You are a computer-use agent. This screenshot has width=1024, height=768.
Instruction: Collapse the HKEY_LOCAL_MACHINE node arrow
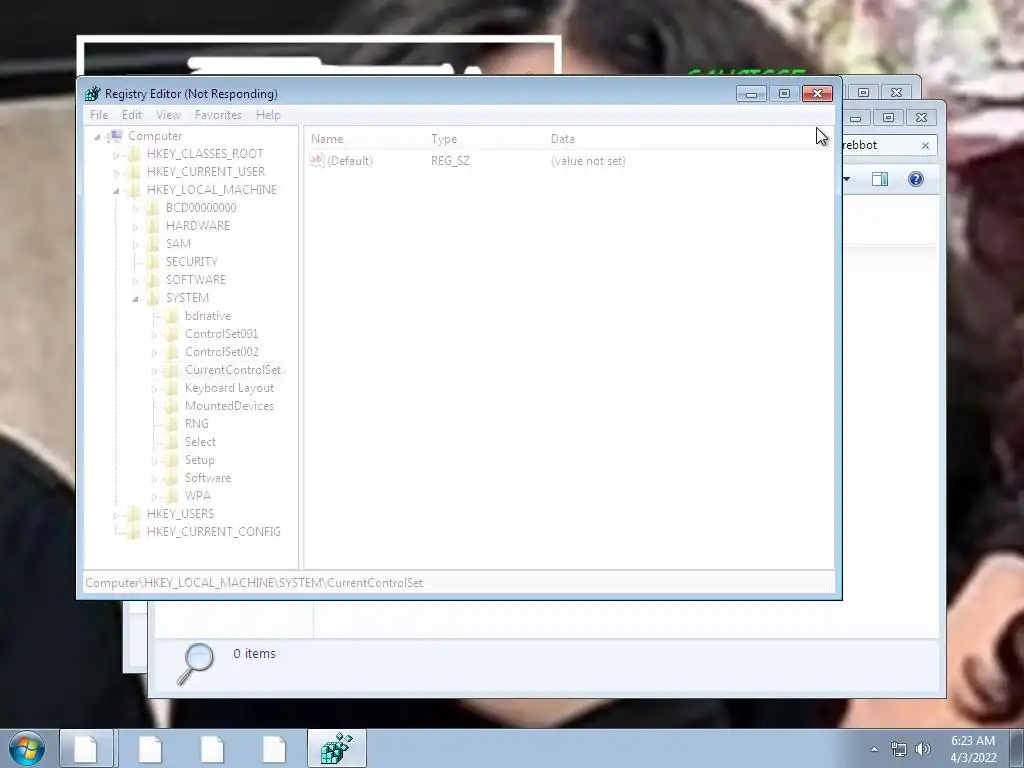116,191
